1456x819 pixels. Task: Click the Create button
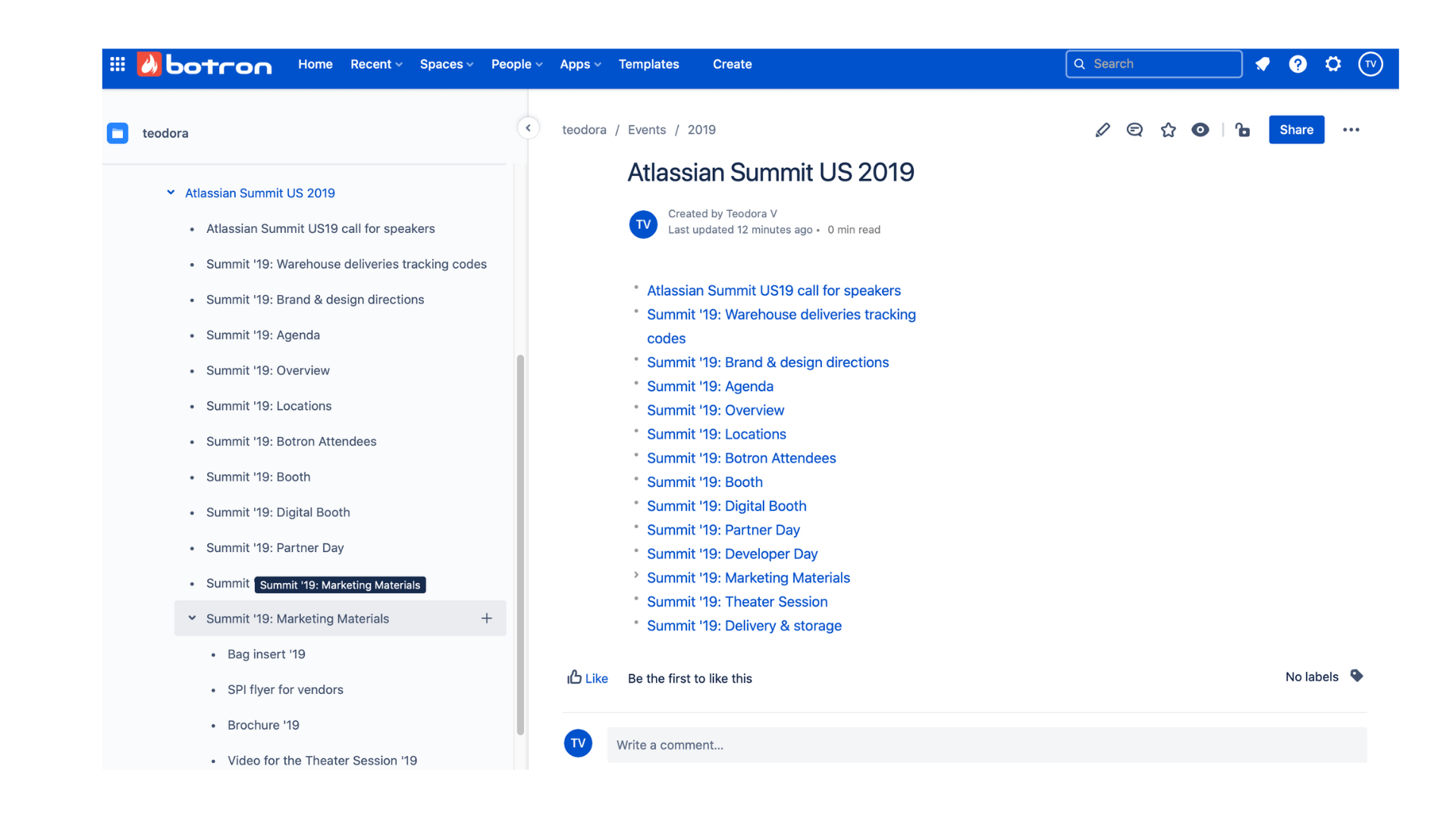pyautogui.click(x=732, y=64)
